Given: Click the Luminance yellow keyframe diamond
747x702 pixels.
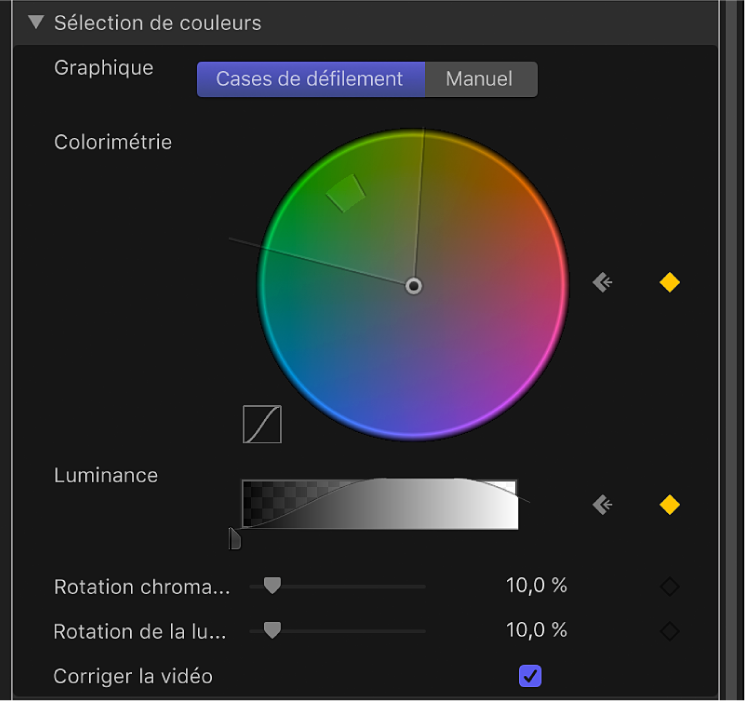Looking at the screenshot, I should tap(670, 505).
